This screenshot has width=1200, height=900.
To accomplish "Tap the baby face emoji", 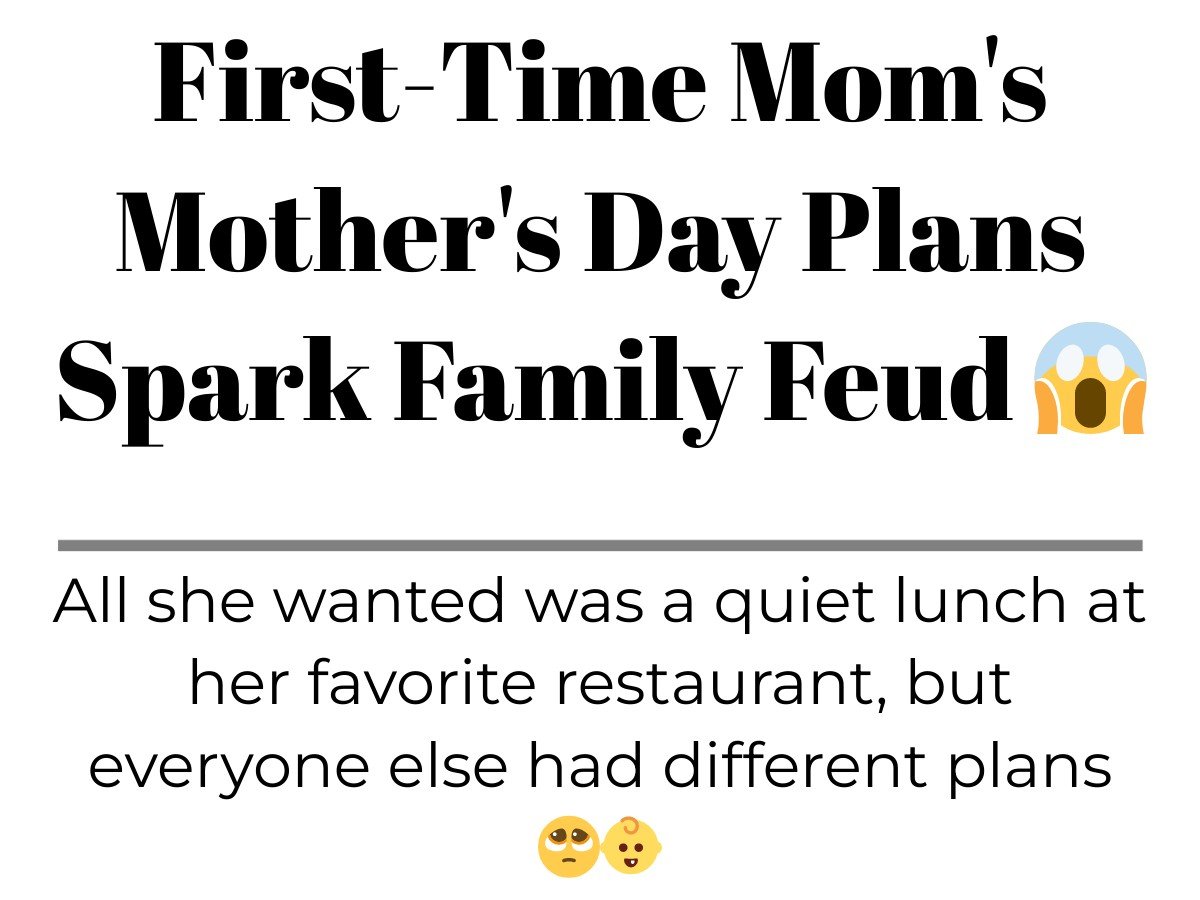I will pos(632,847).
